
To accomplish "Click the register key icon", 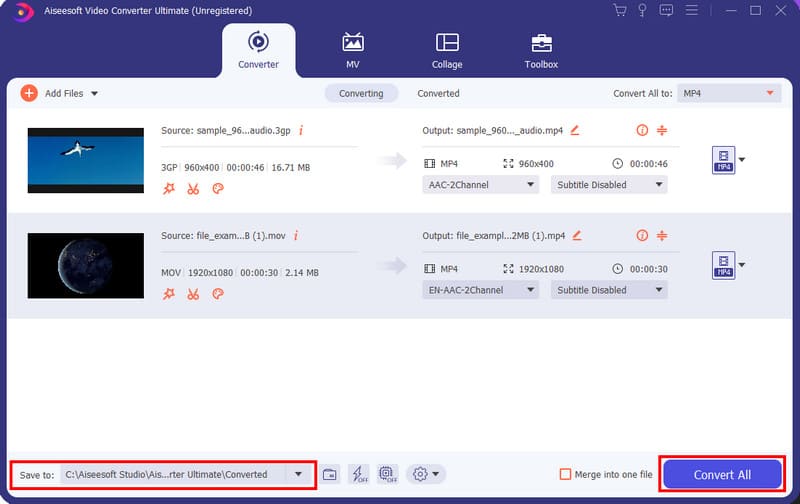I will pos(642,10).
